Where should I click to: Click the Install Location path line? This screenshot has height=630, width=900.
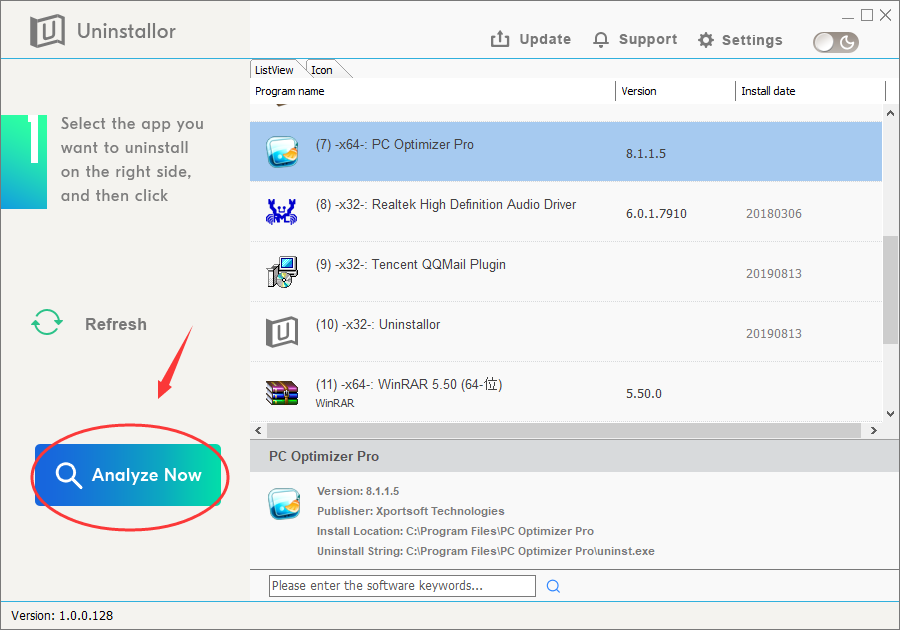pos(455,531)
